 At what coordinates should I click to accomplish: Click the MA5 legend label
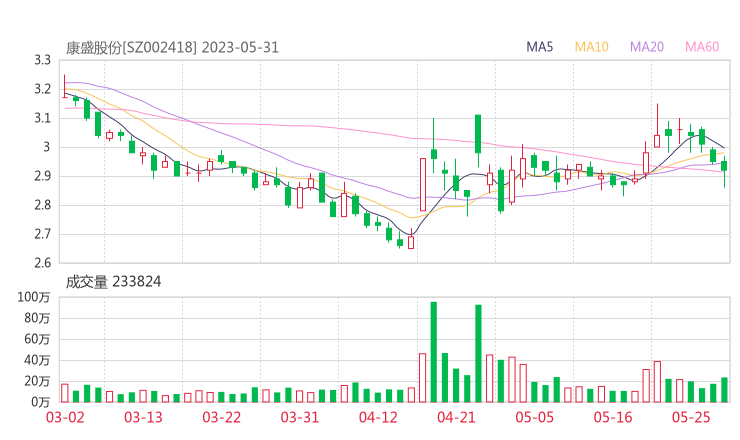click(539, 47)
